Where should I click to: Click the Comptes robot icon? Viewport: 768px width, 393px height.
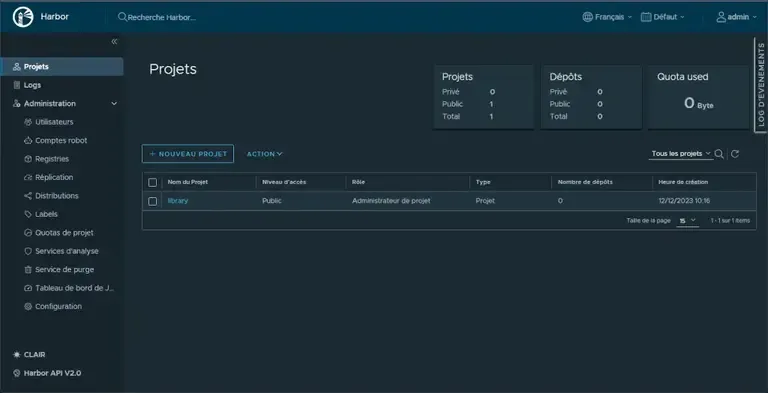pos(28,141)
